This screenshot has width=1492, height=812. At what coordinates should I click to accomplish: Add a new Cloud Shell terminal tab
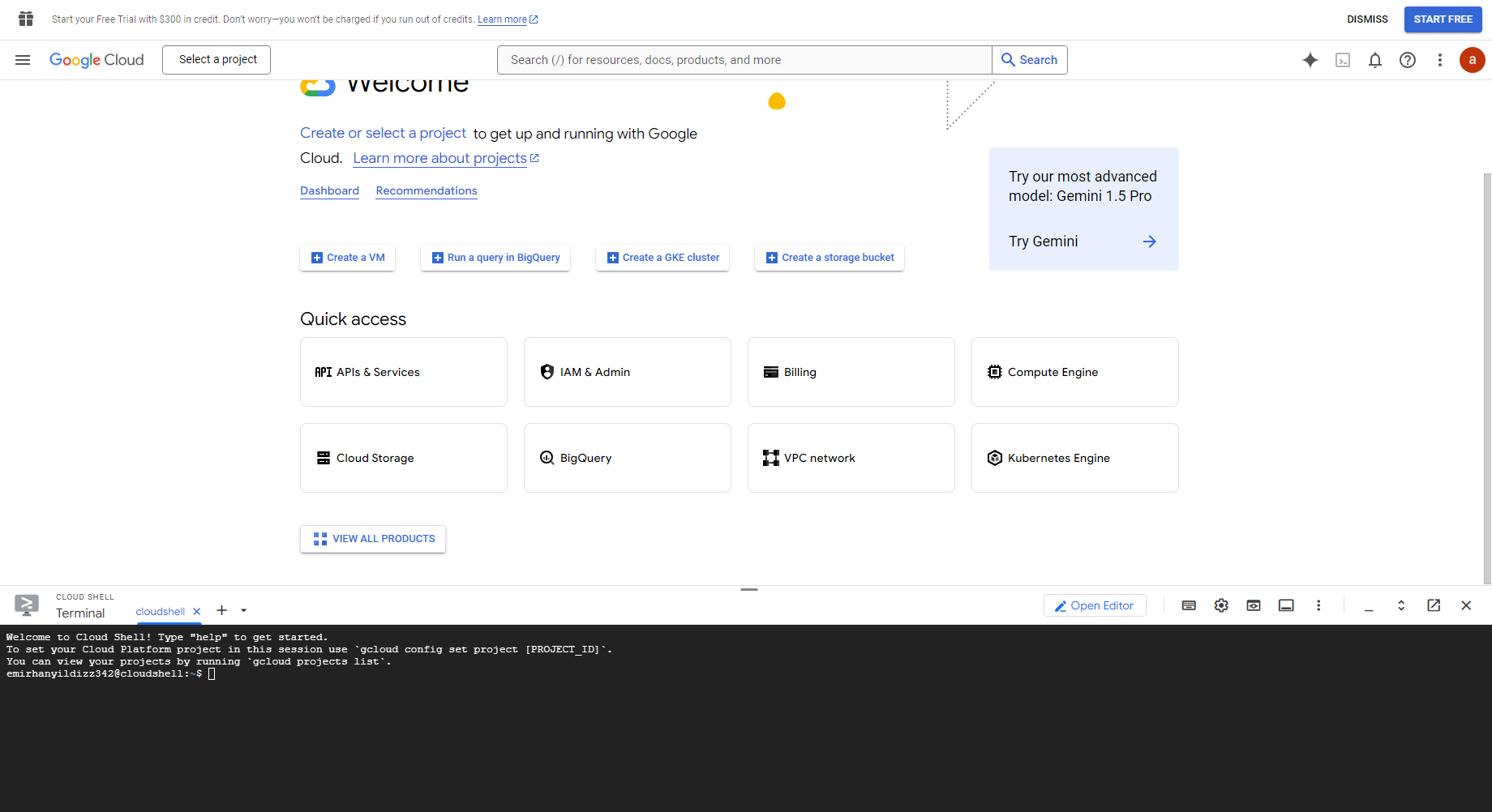[221, 610]
